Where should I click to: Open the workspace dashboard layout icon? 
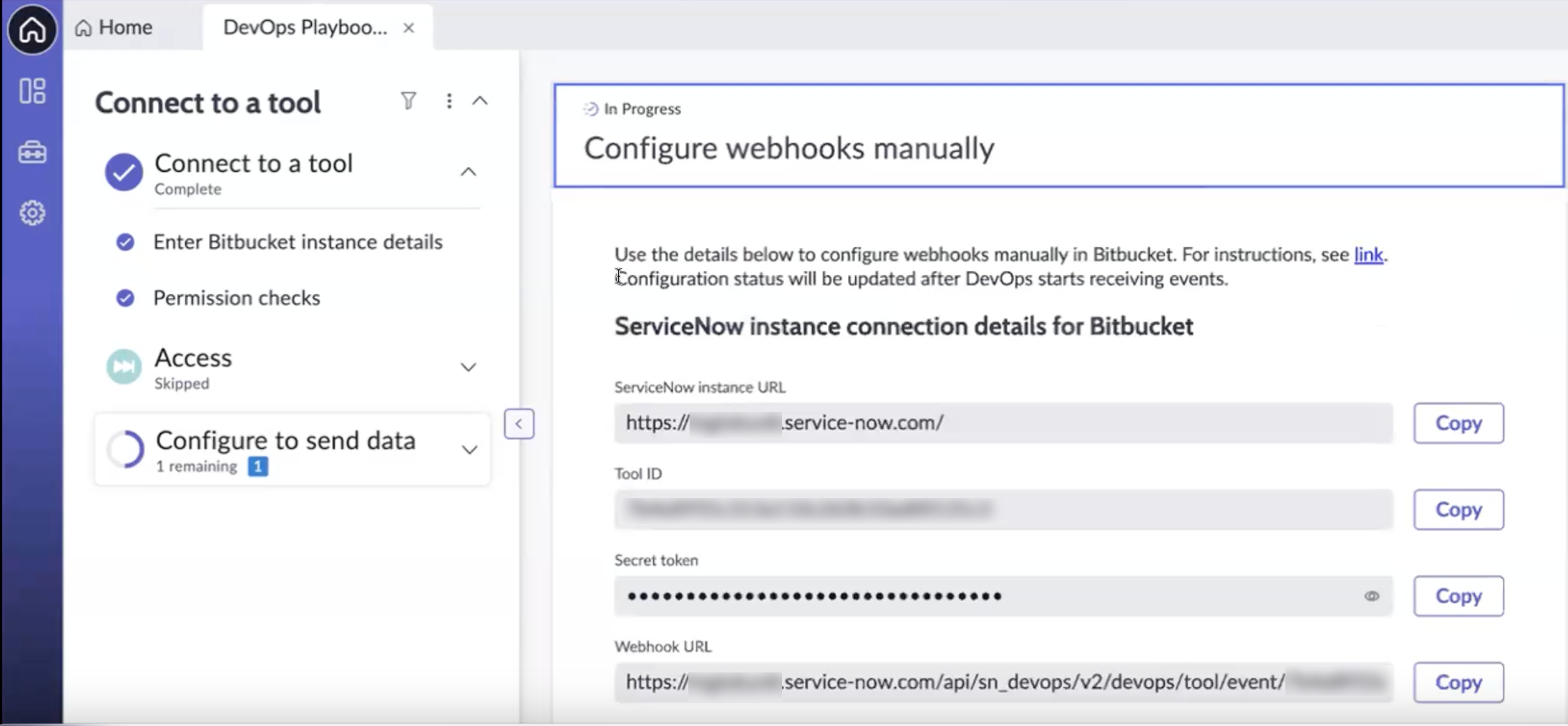pyautogui.click(x=32, y=91)
